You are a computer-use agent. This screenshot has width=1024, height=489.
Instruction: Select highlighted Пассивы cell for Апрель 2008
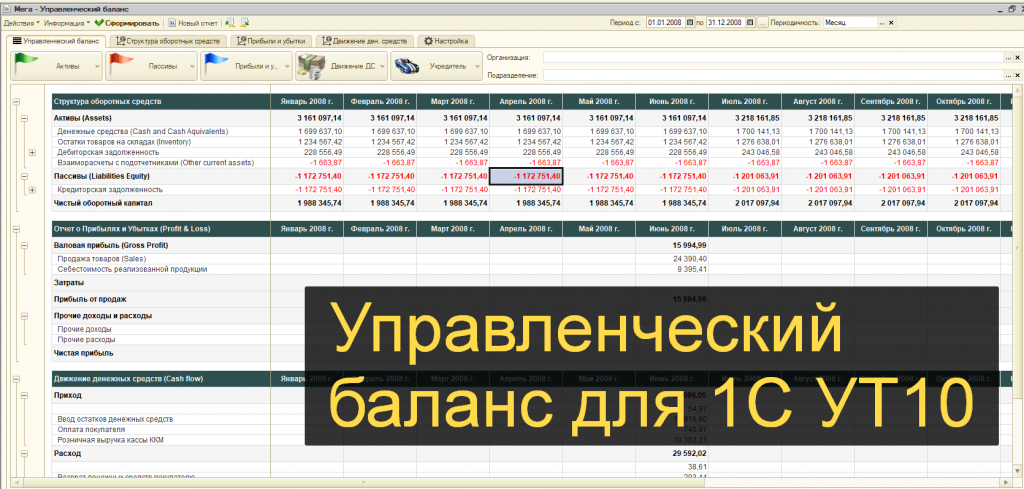pyautogui.click(x=526, y=176)
